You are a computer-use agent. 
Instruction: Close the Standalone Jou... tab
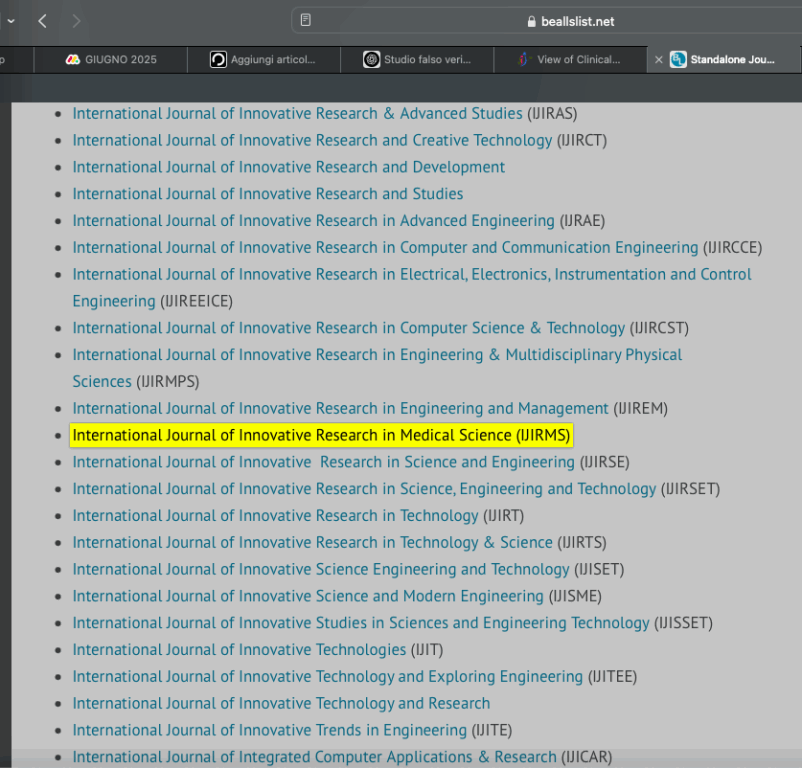click(659, 60)
